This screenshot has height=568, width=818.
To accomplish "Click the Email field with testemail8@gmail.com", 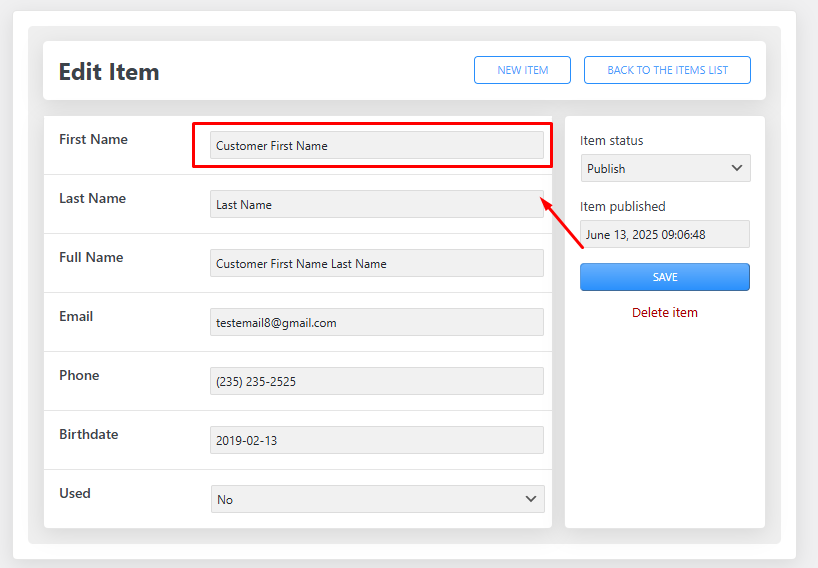I will coord(377,322).
